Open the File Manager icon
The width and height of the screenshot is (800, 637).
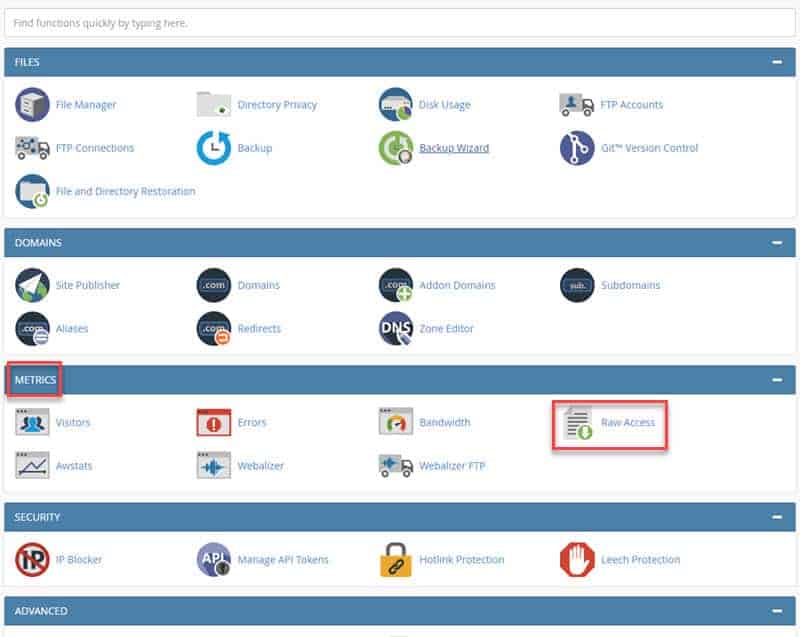pos(32,105)
